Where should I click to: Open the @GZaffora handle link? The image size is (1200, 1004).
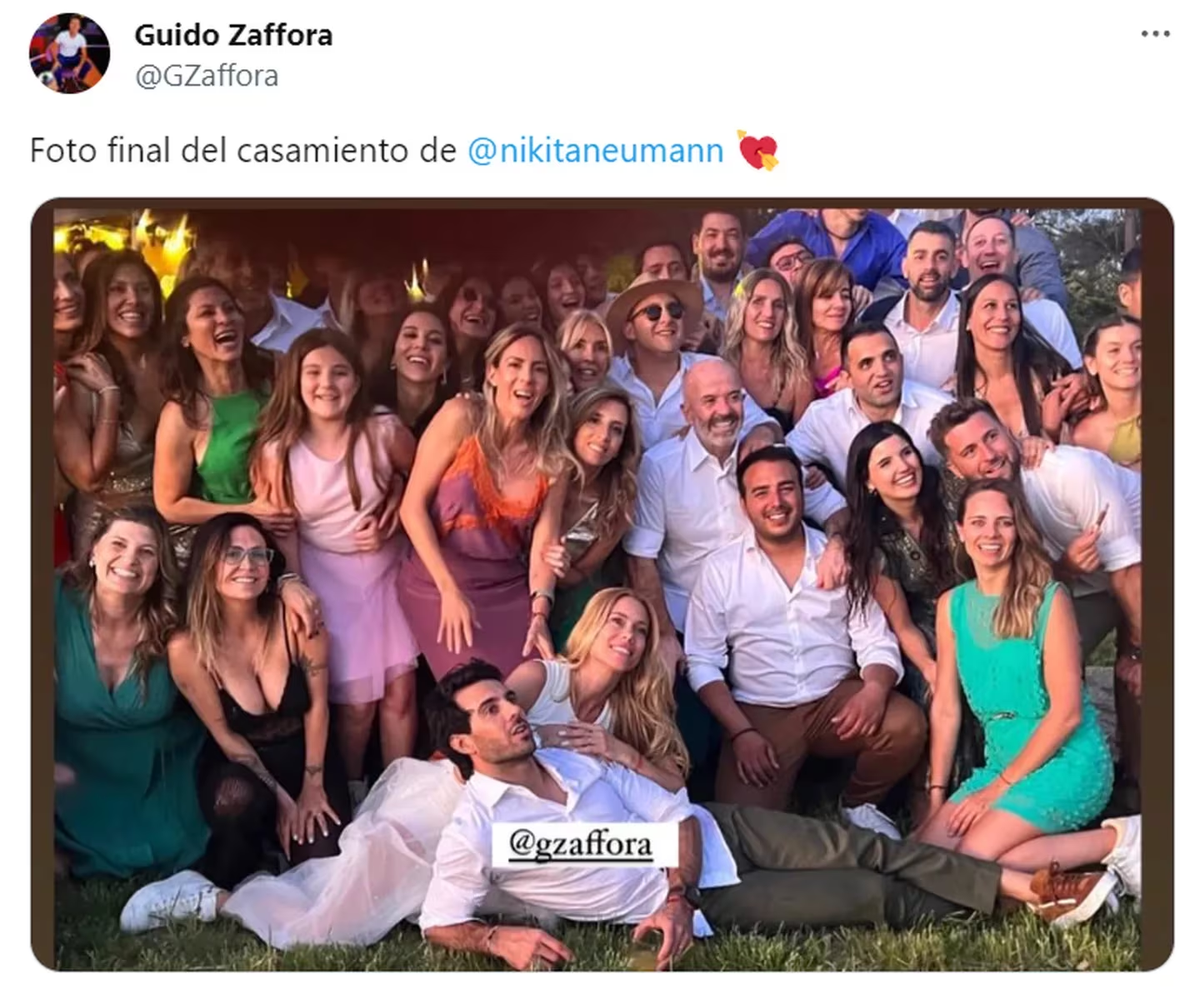[x=207, y=76]
